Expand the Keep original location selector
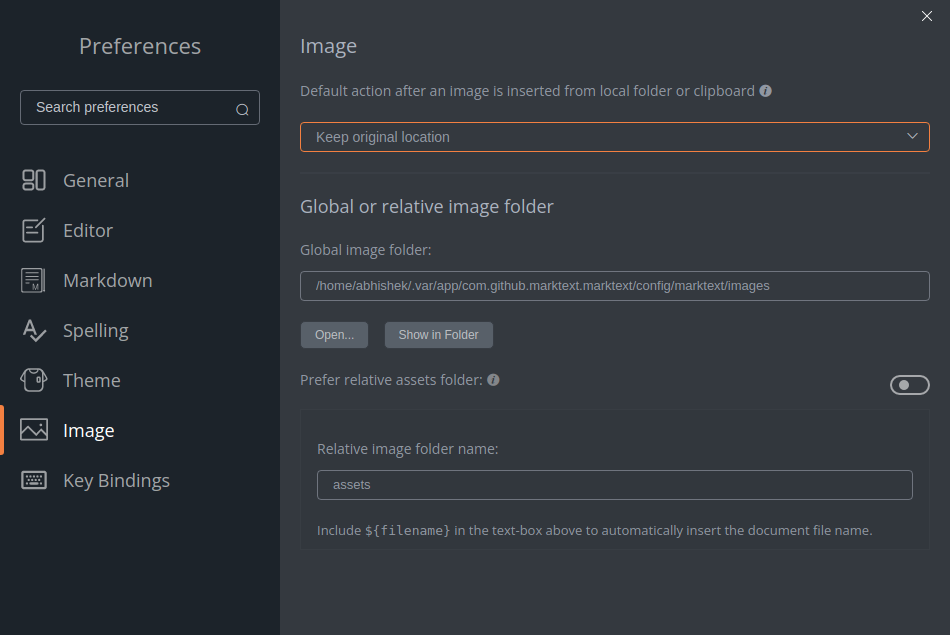The width and height of the screenshot is (950, 635). point(614,137)
